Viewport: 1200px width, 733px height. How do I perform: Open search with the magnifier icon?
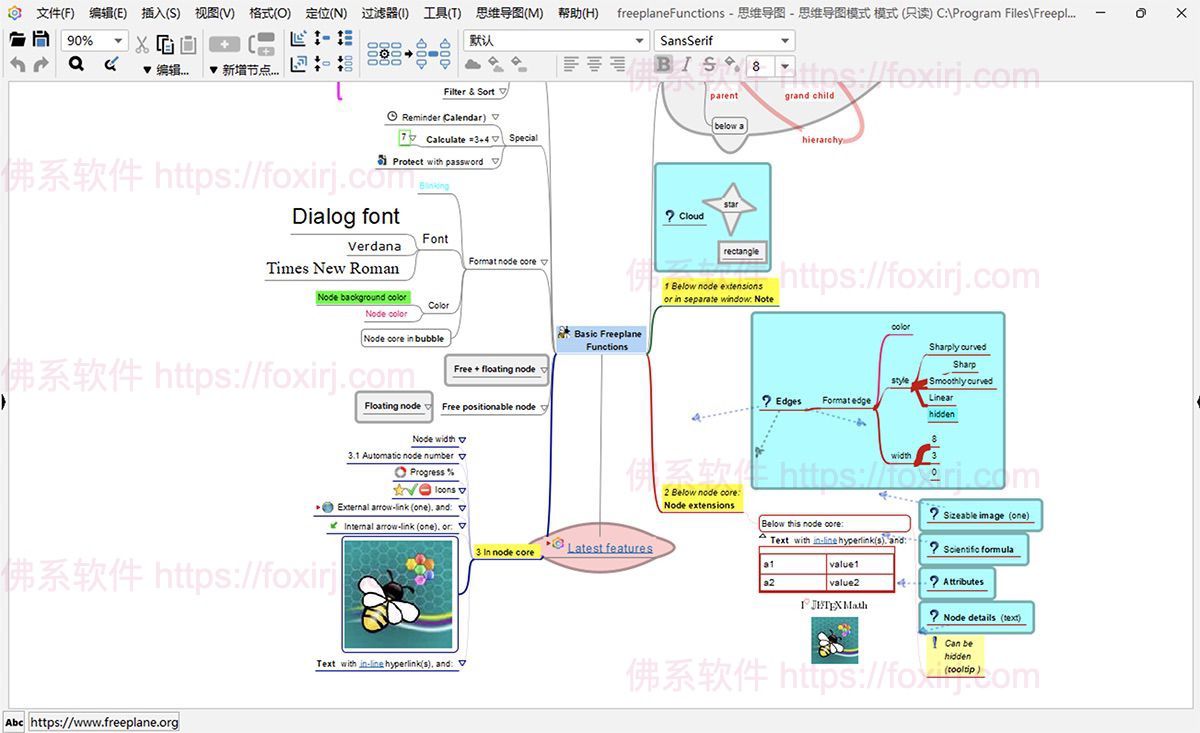pyautogui.click(x=76, y=64)
